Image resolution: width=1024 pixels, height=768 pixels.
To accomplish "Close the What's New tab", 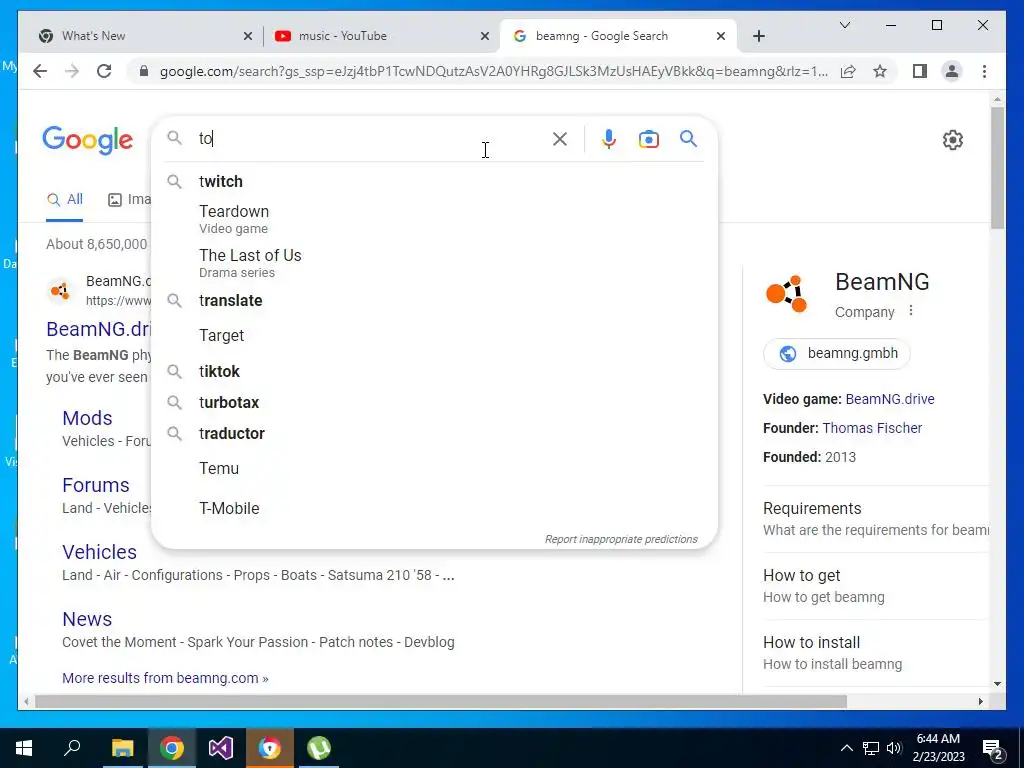I will point(248,37).
